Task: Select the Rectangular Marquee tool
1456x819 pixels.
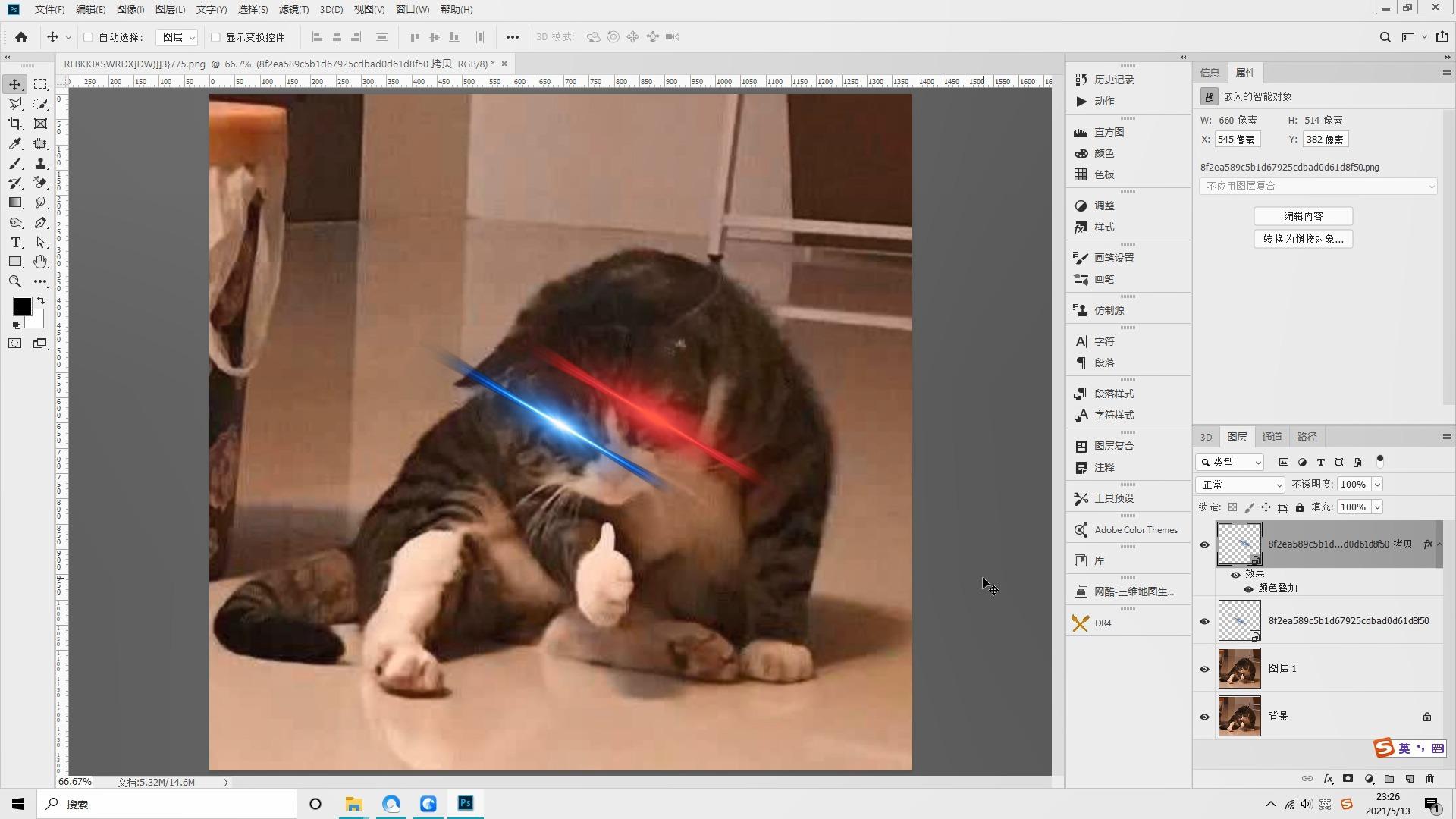Action: [40, 84]
